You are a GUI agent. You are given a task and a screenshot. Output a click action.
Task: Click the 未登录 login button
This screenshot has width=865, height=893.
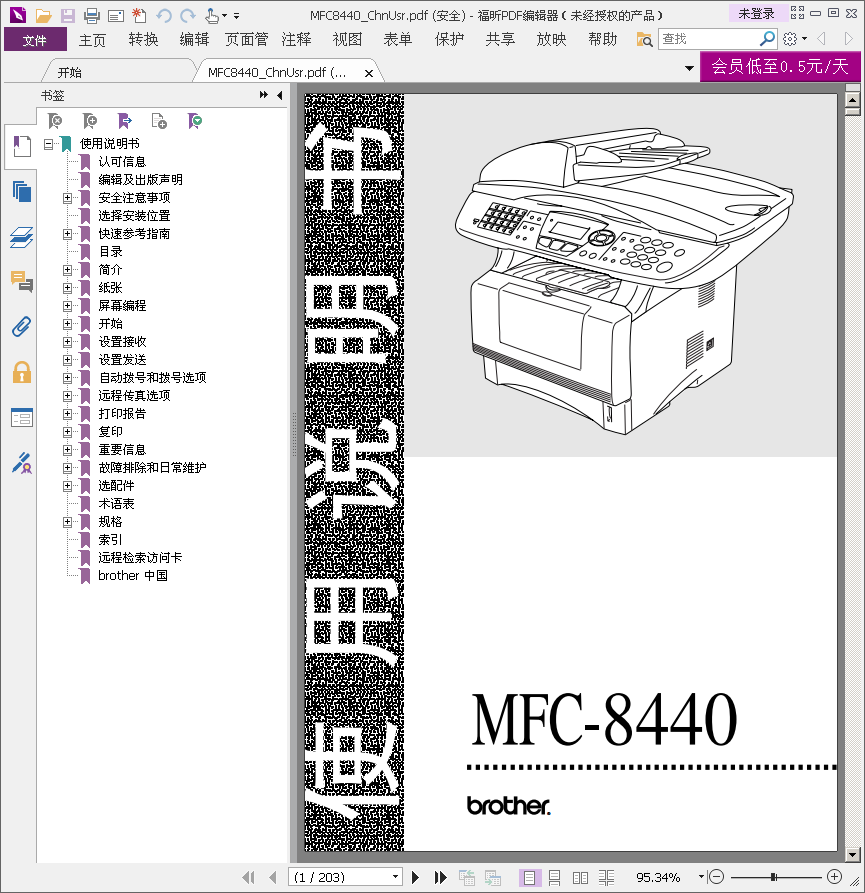(x=757, y=14)
